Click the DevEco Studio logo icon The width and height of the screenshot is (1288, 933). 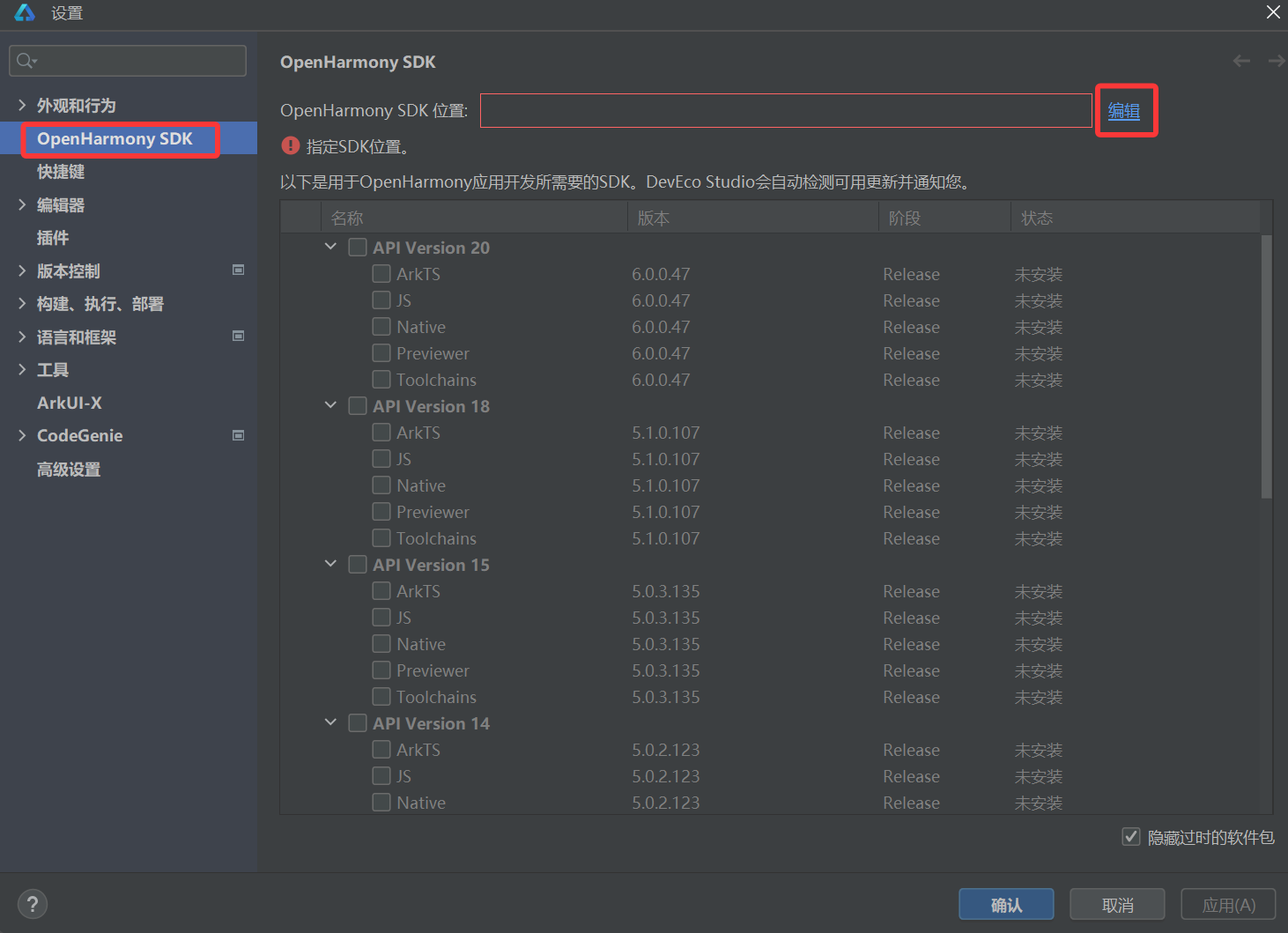click(25, 12)
